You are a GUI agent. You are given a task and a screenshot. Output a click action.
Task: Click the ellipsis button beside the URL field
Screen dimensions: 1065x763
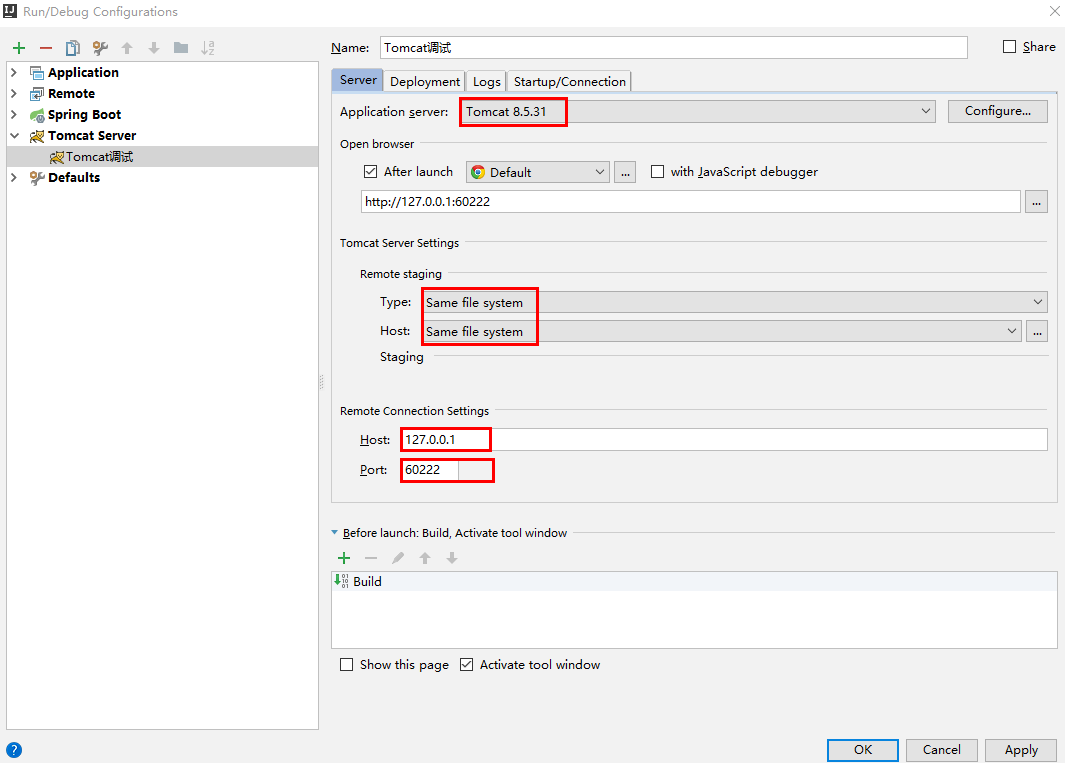[x=1036, y=202]
